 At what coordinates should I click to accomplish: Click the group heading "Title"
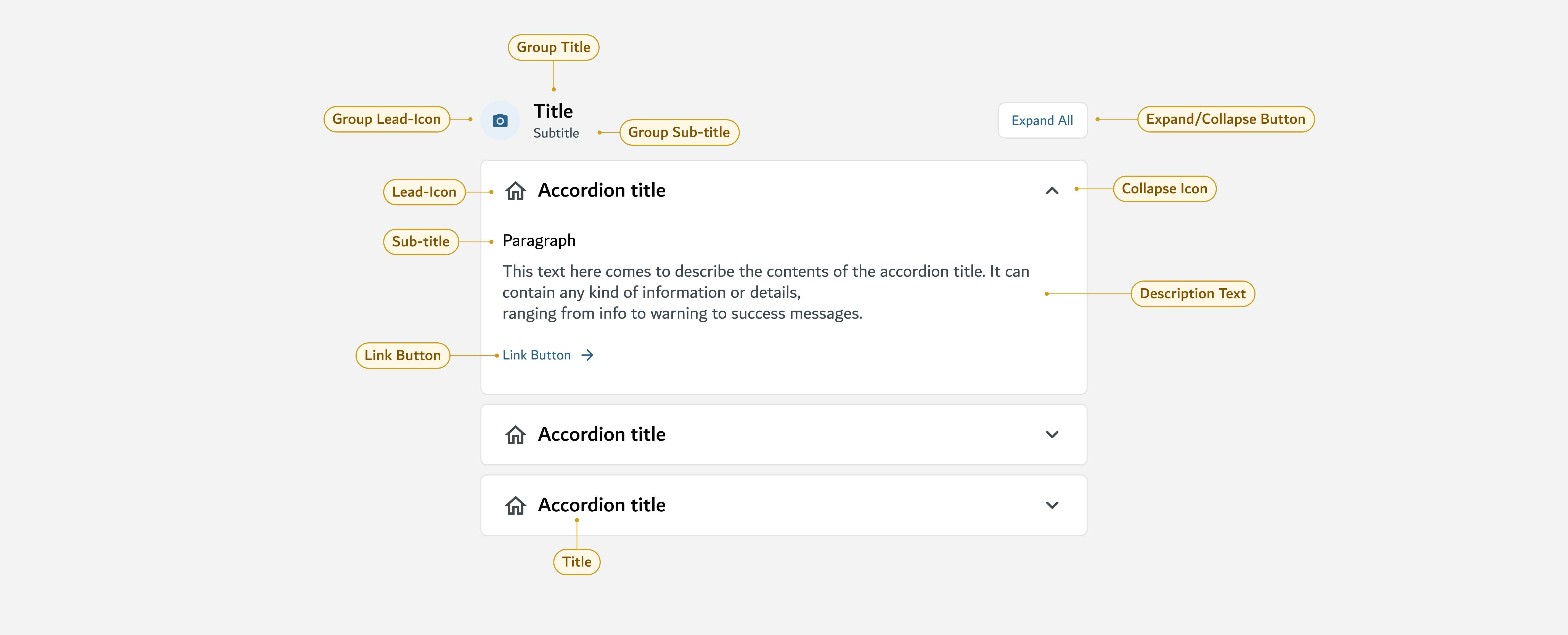click(553, 111)
